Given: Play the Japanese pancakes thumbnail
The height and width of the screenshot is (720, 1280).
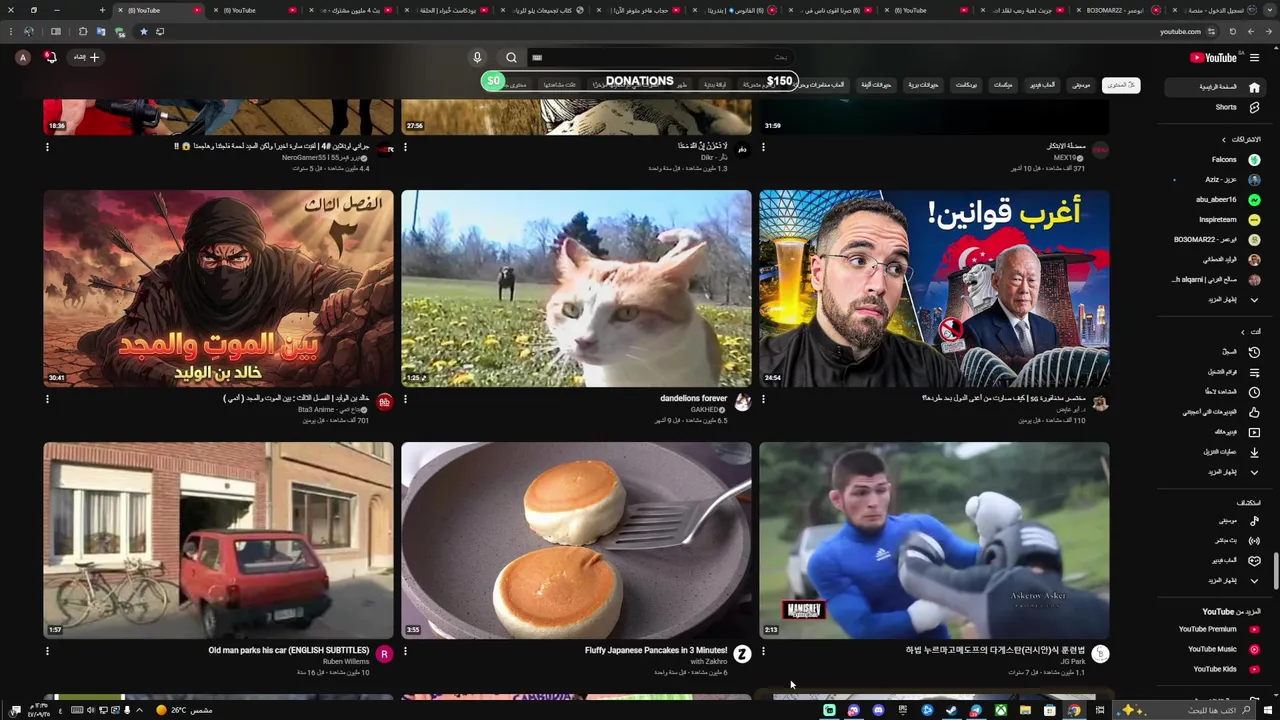Looking at the screenshot, I should (x=576, y=540).
